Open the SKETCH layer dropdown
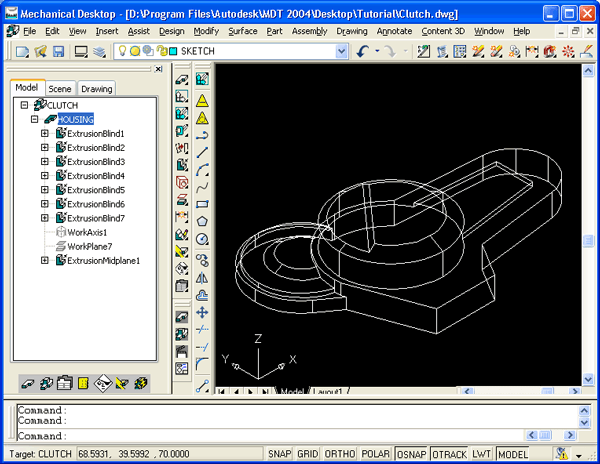 coord(342,51)
